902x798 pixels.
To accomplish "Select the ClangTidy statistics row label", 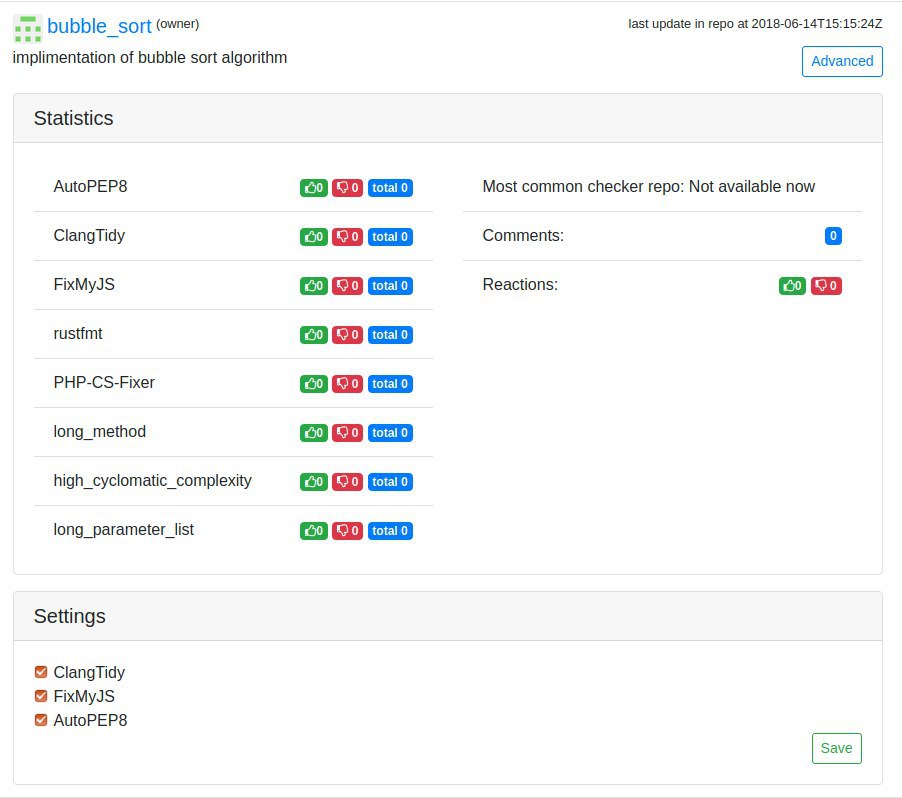I will (x=89, y=235).
